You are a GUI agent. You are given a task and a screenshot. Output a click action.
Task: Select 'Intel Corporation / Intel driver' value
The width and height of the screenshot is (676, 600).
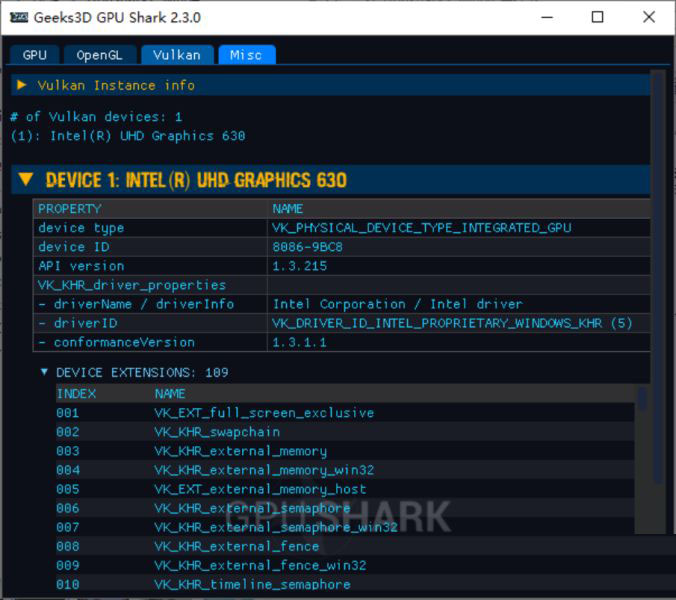[x=397, y=304]
